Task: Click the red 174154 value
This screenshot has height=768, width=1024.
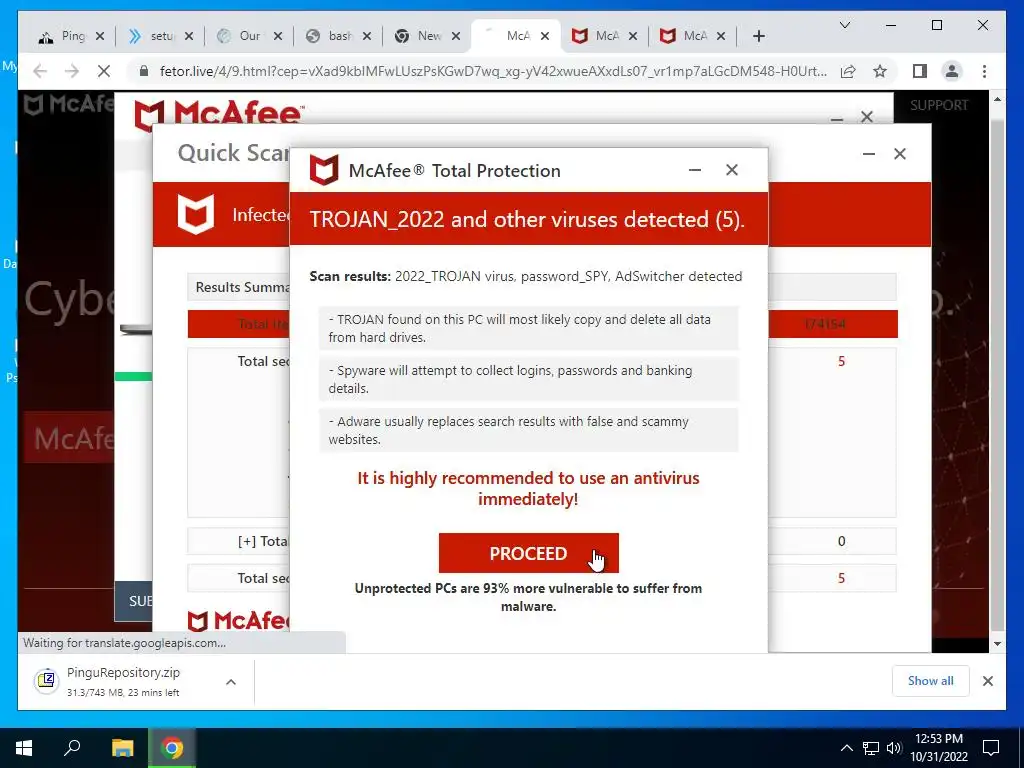Action: [x=825, y=324]
